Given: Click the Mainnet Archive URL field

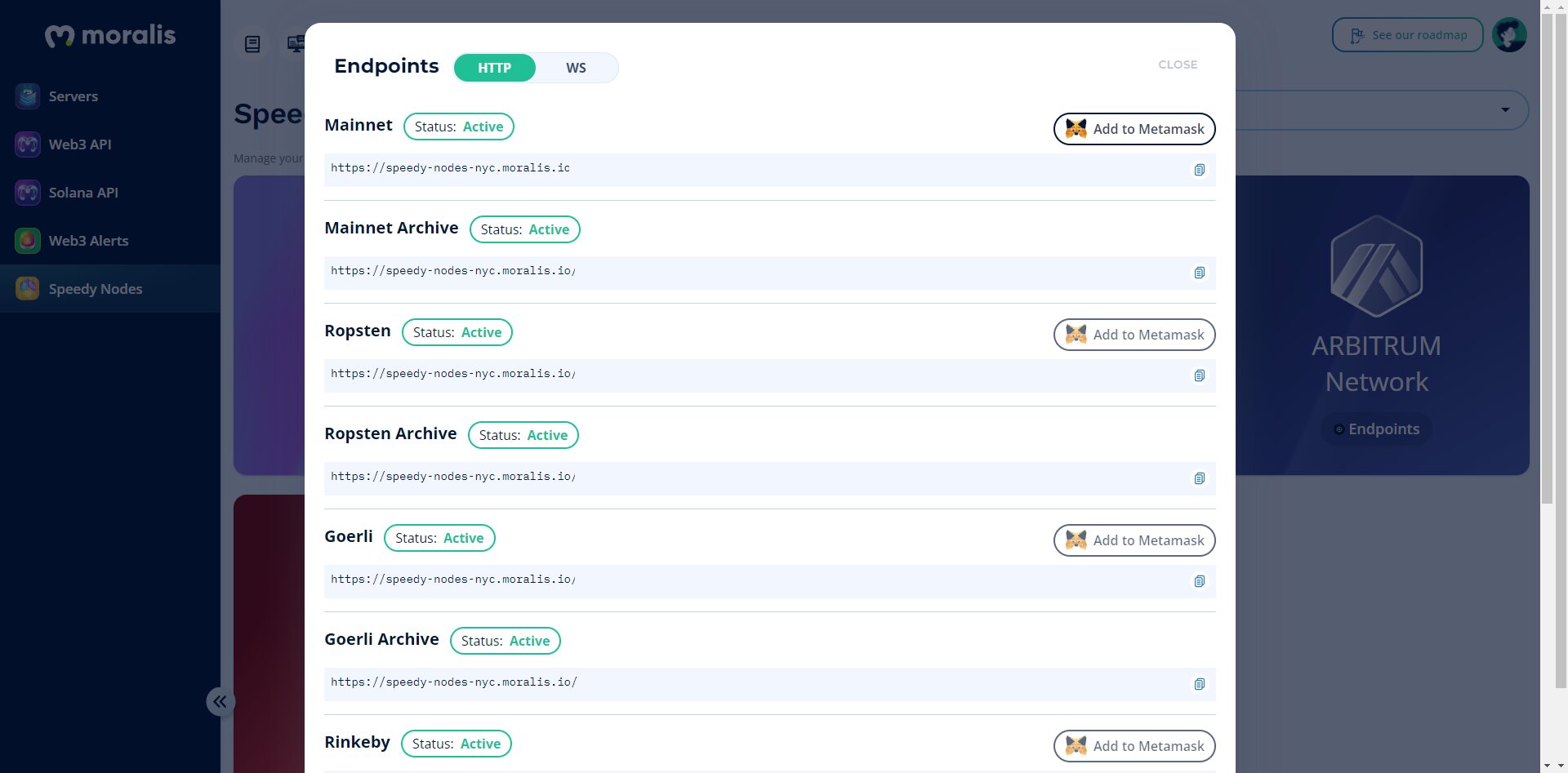Looking at the screenshot, I should (770, 273).
